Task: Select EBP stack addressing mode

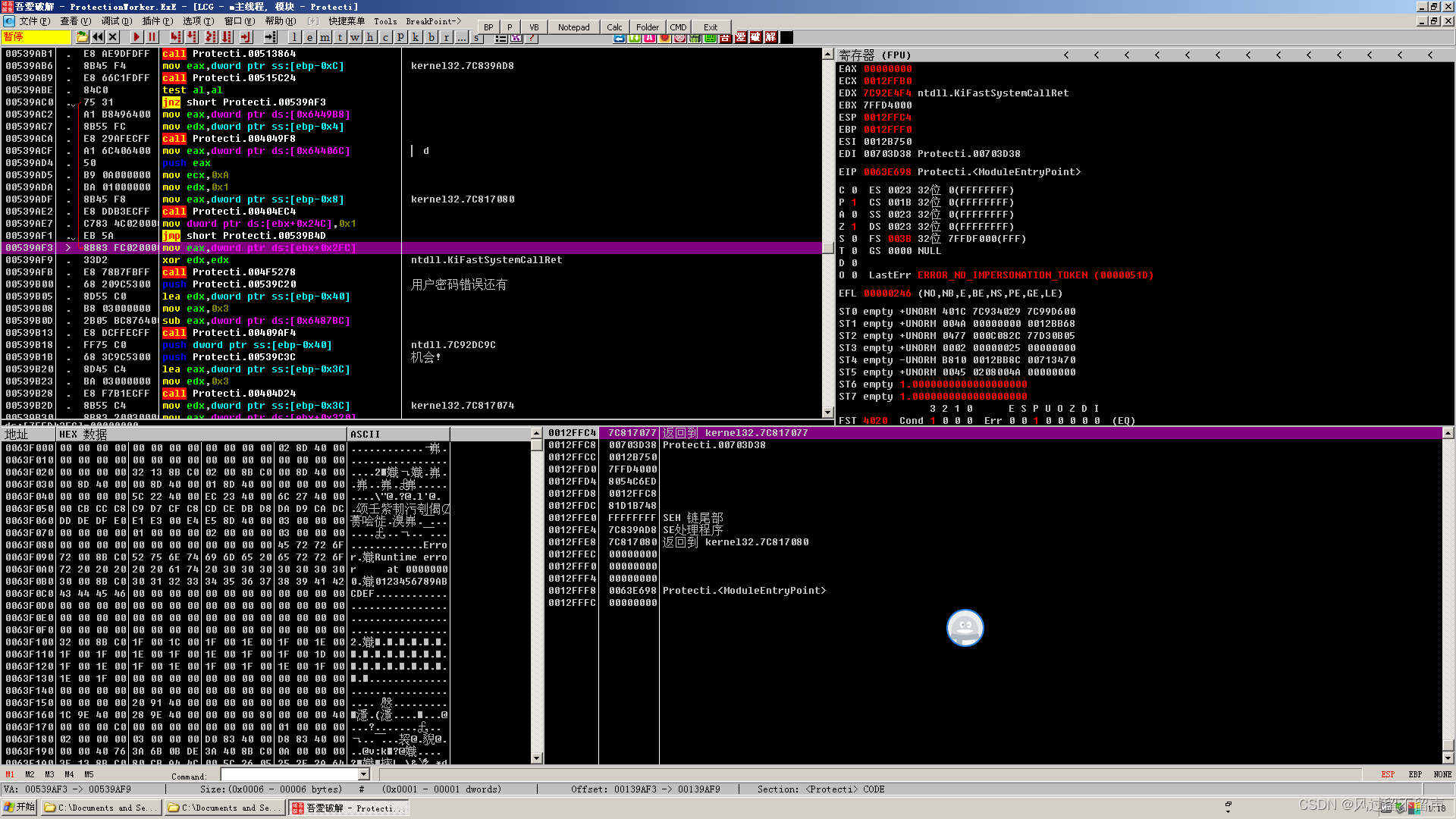Action: point(1415,774)
